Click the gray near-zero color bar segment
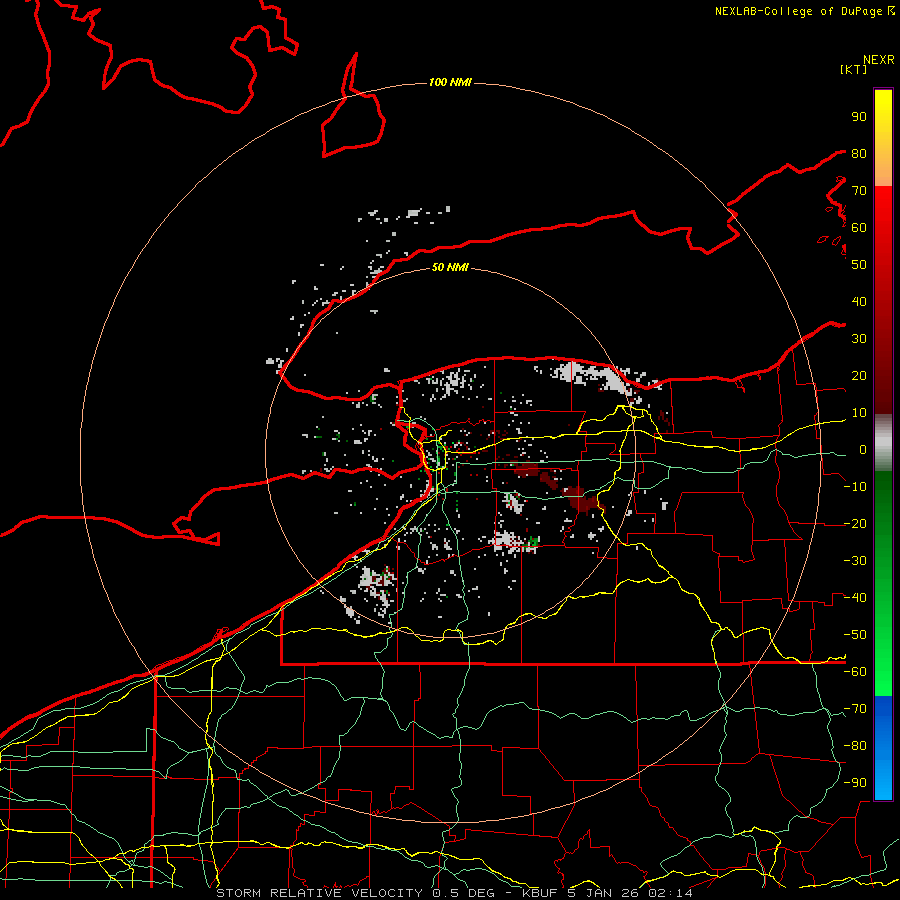The image size is (900, 900). (x=883, y=442)
